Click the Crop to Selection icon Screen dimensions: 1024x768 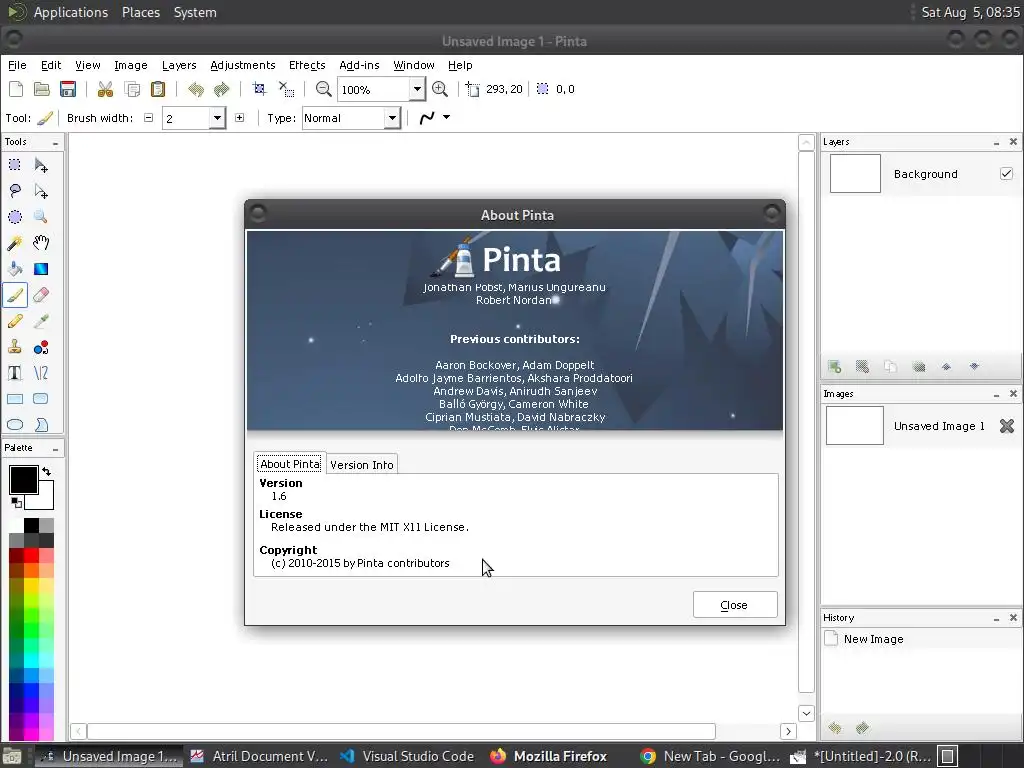pyautogui.click(x=259, y=89)
